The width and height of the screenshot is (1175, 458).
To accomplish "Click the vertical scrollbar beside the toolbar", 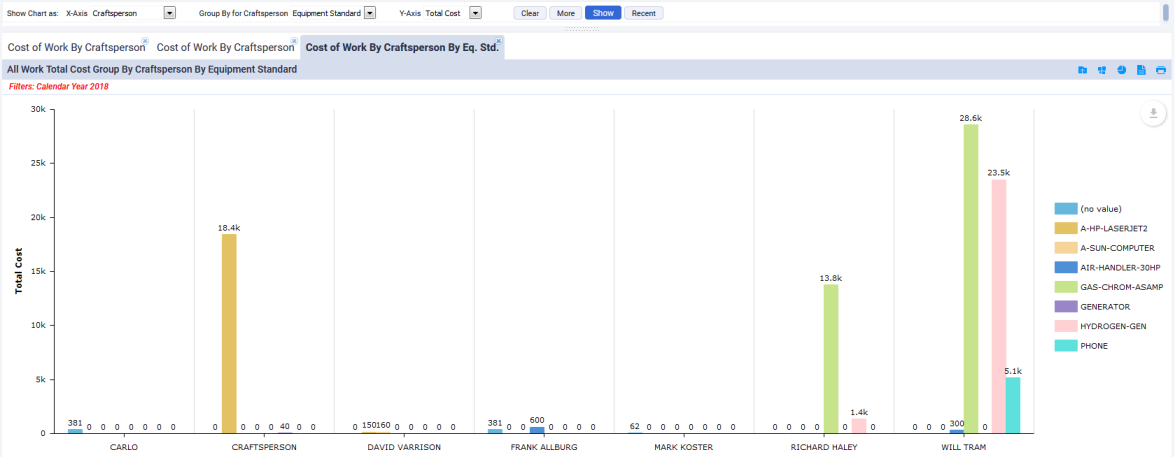I will [1165, 13].
